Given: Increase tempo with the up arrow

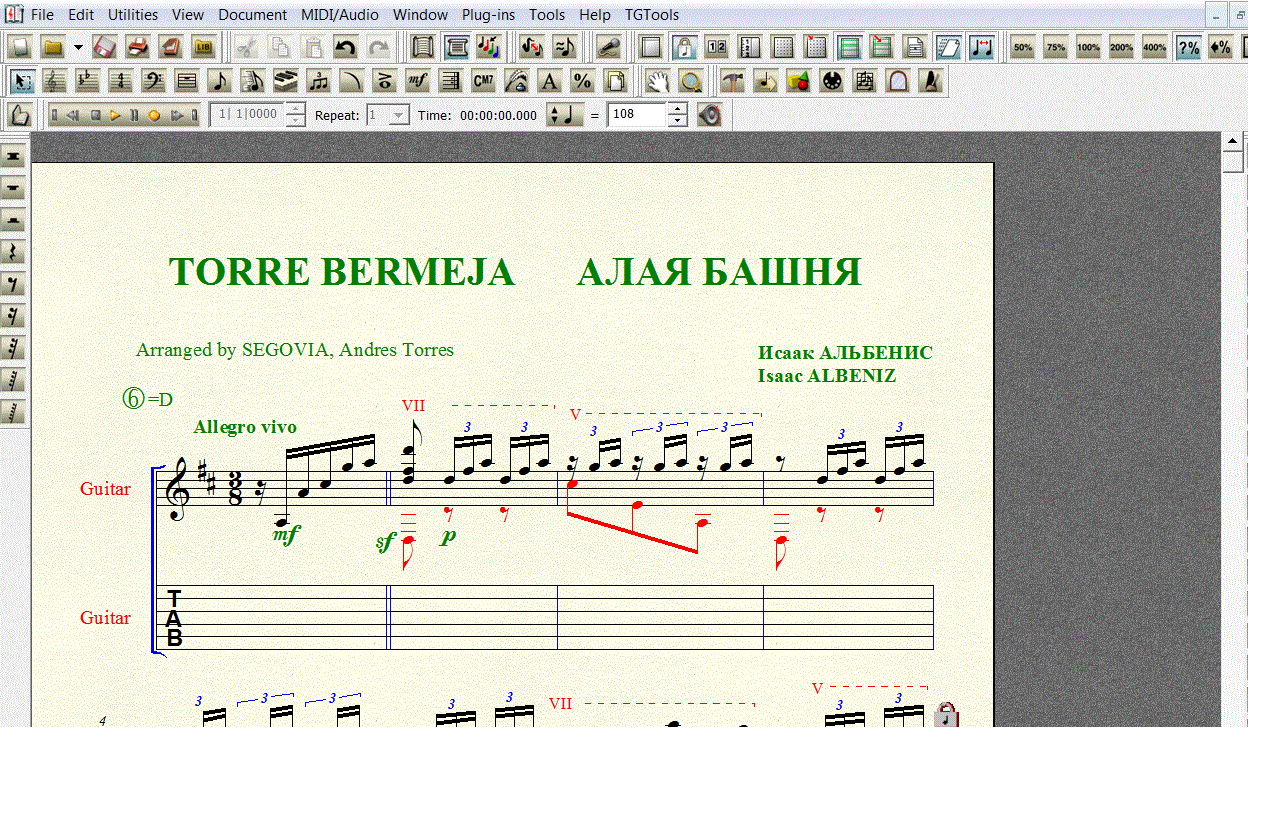Looking at the screenshot, I should click(677, 109).
